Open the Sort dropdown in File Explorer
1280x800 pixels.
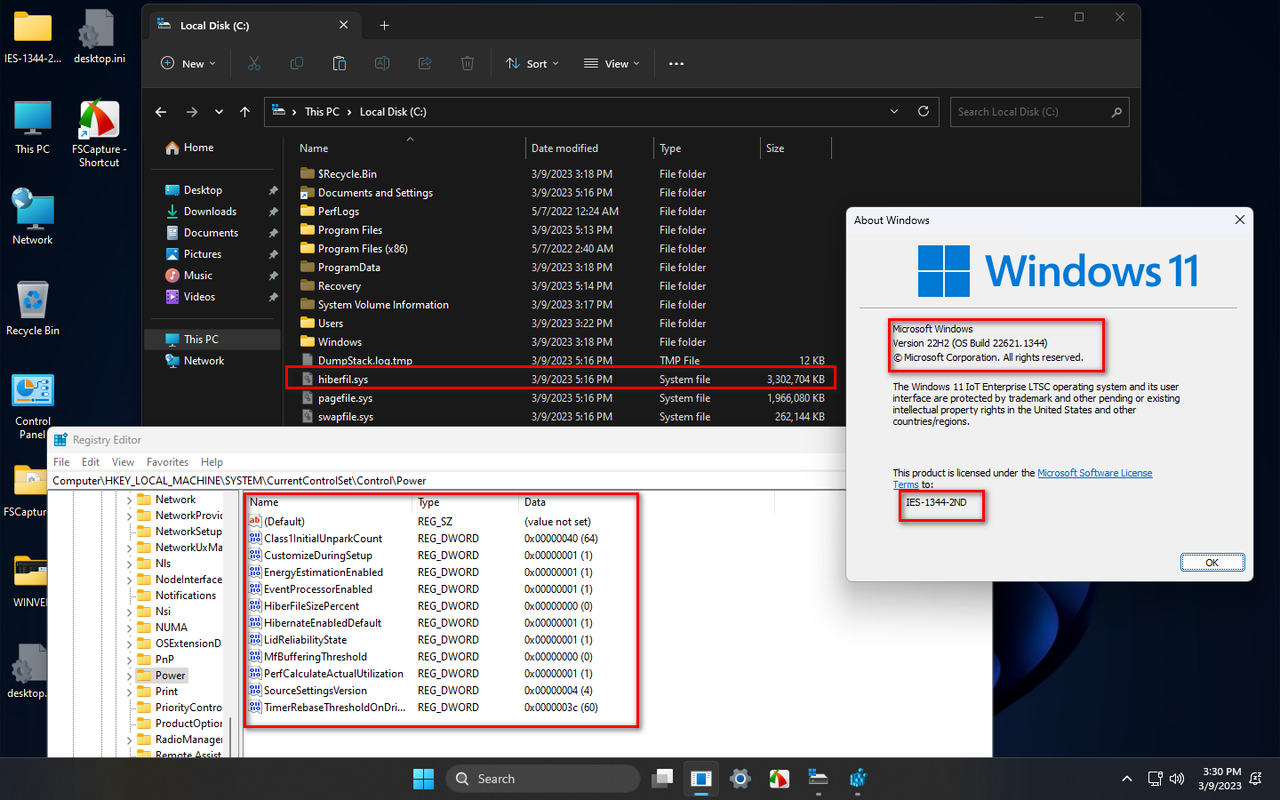(532, 63)
